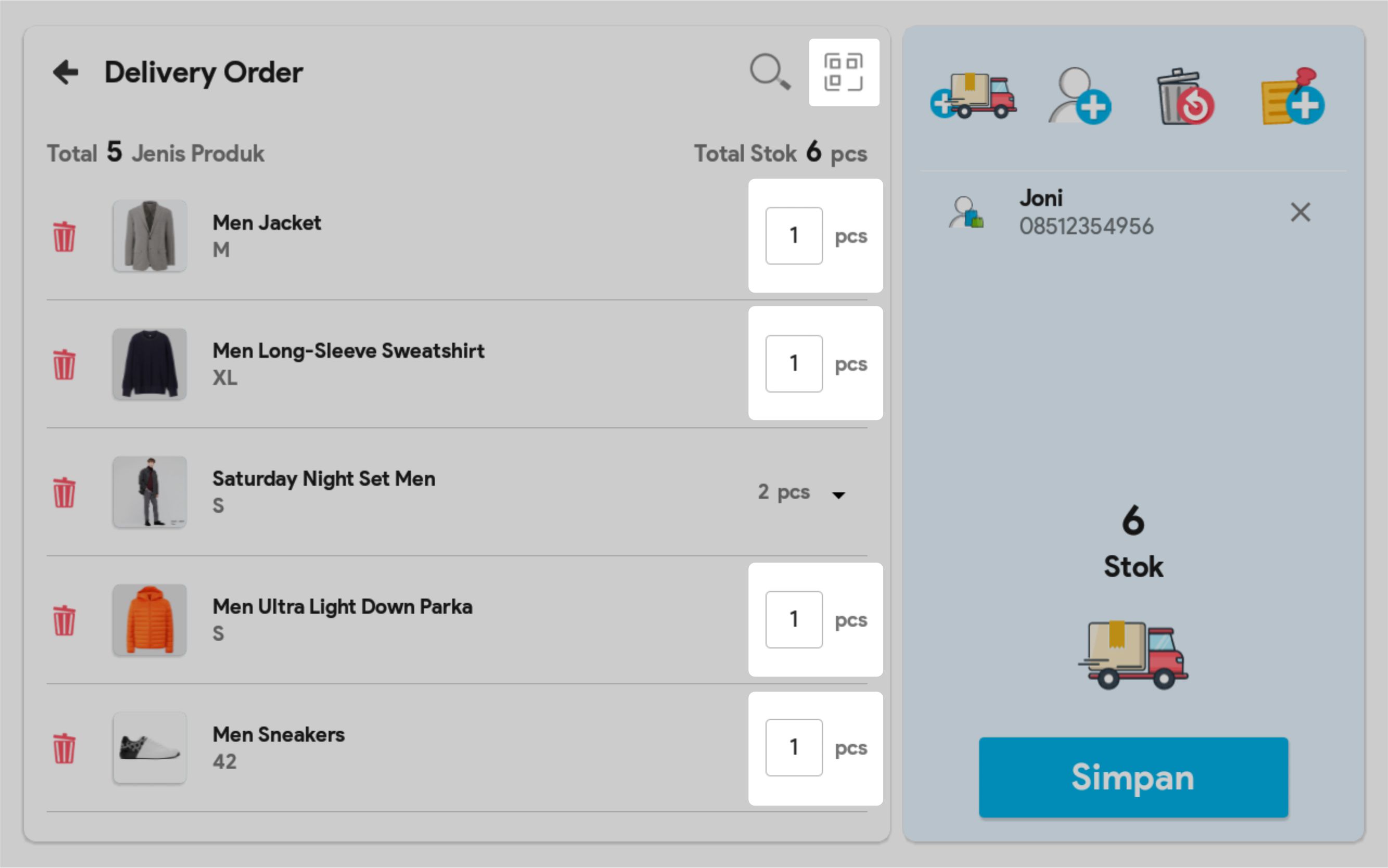Remove Men Long-Sleeve Sweatshirt with its trash icon
This screenshot has width=1388, height=868.
65,365
